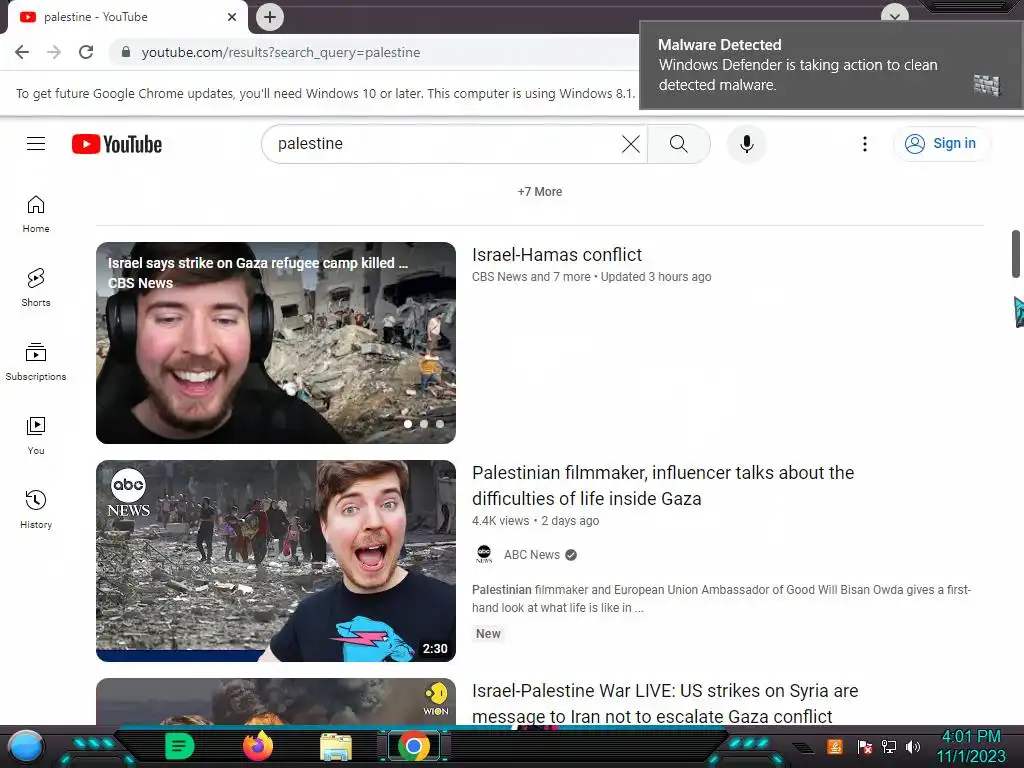Click the Malware Detected notification

pyautogui.click(x=831, y=65)
